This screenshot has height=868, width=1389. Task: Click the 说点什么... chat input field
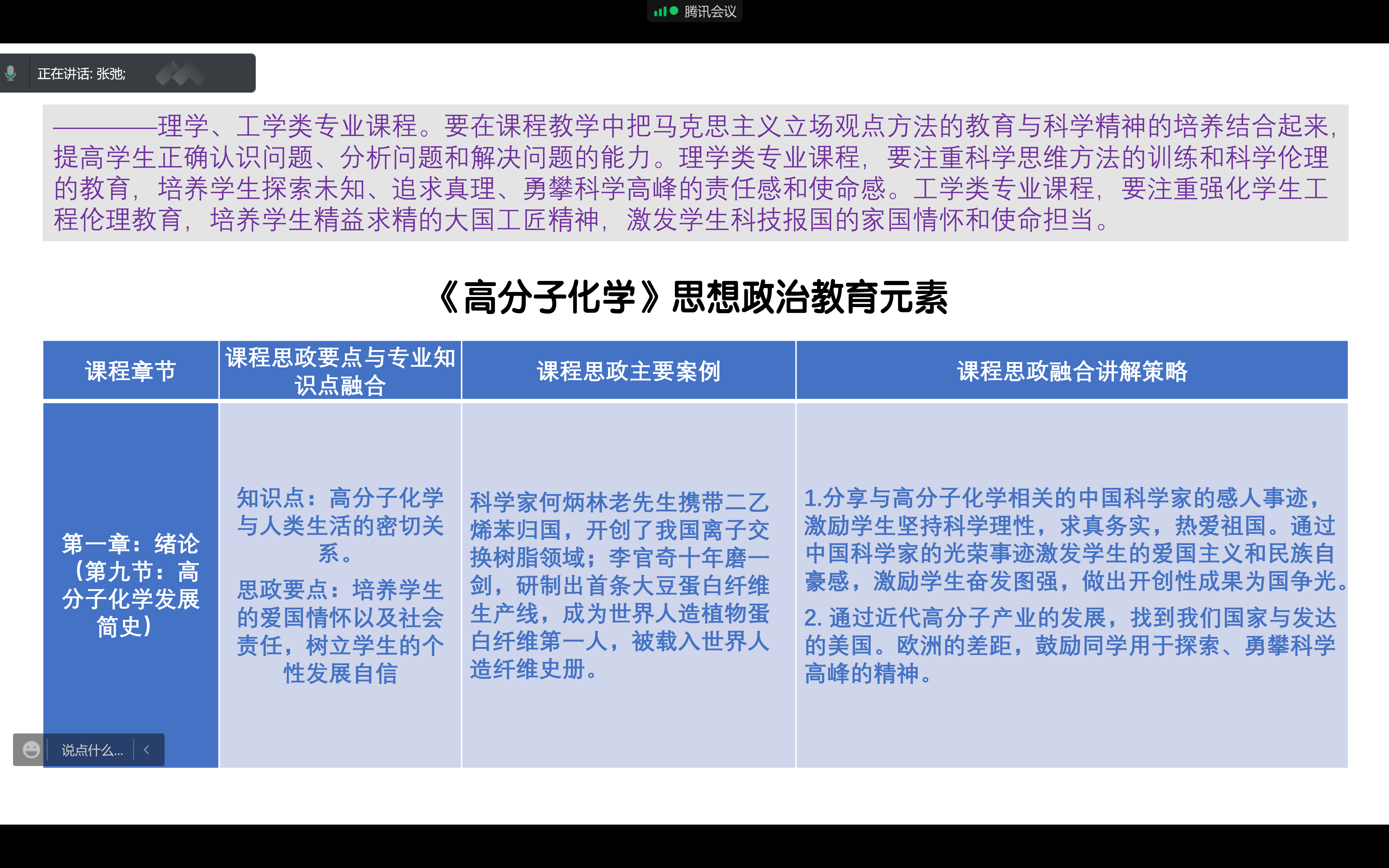click(92, 750)
